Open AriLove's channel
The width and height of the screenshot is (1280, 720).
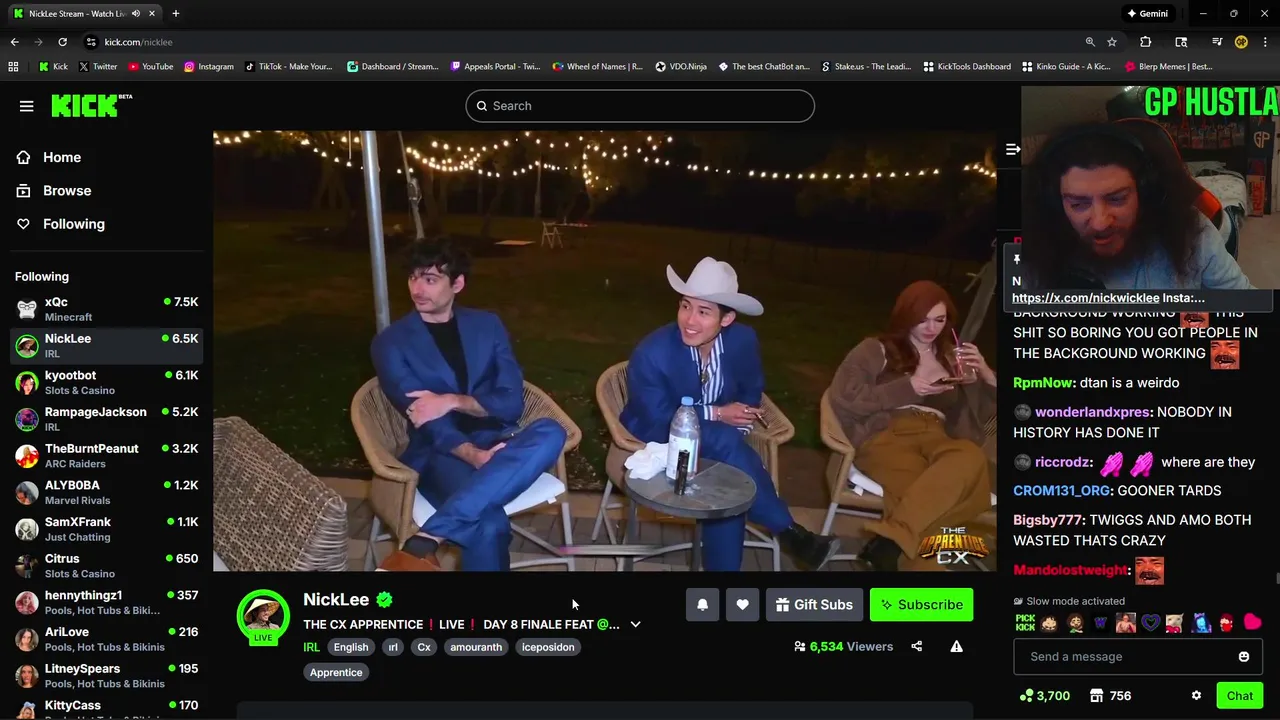coord(106,639)
